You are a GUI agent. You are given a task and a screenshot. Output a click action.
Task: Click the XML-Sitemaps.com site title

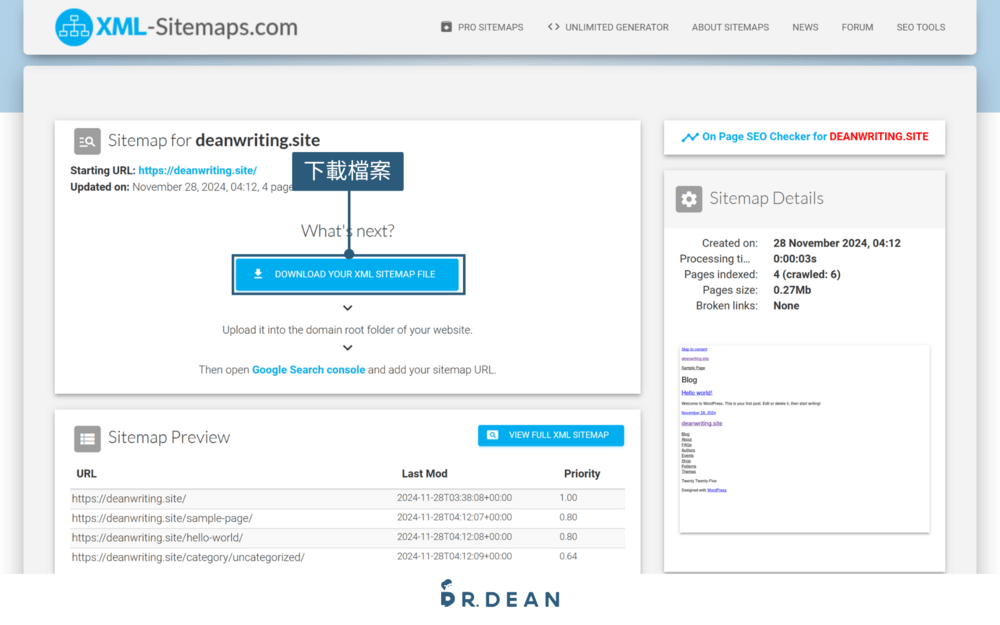click(196, 27)
